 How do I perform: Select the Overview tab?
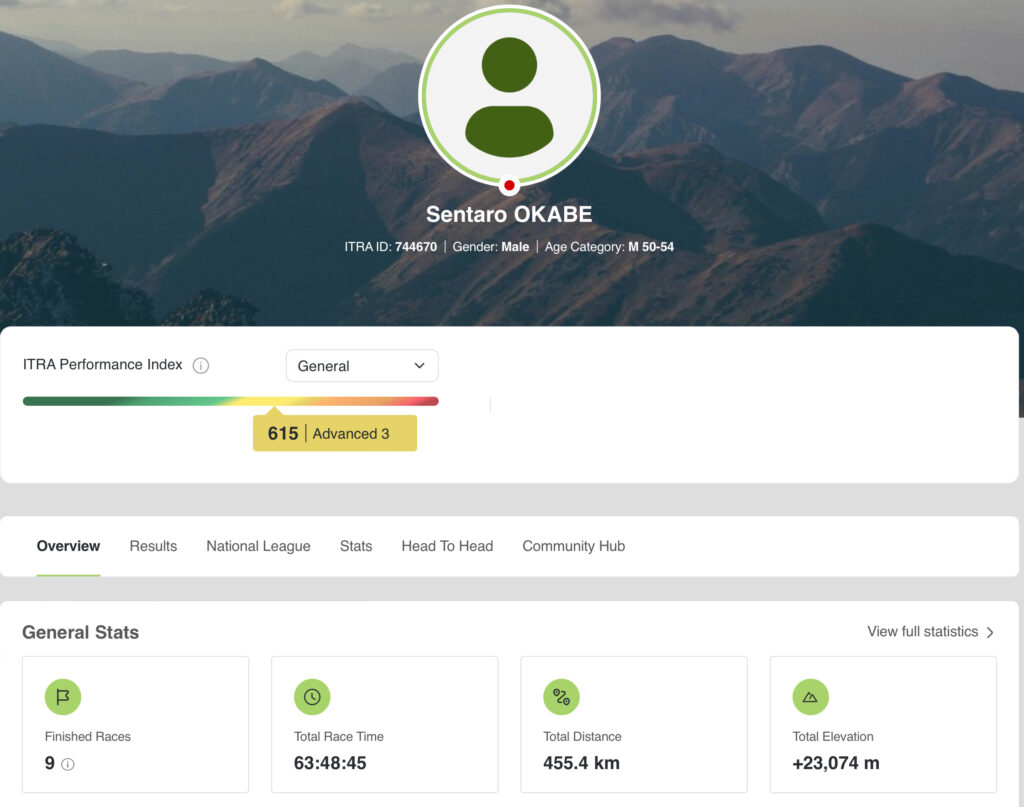[68, 546]
